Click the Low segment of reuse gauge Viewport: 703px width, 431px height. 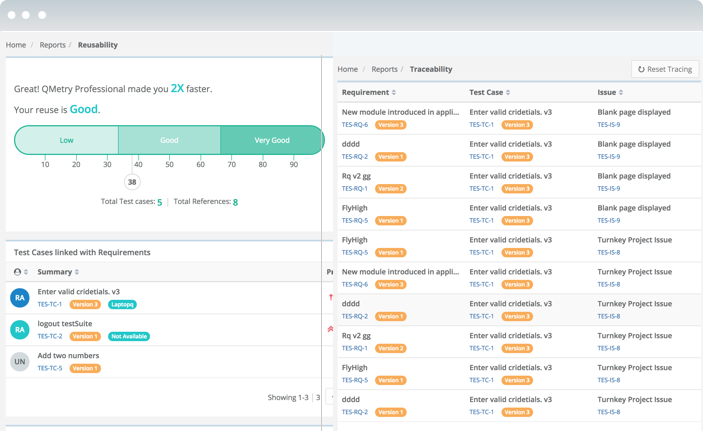[x=66, y=140]
